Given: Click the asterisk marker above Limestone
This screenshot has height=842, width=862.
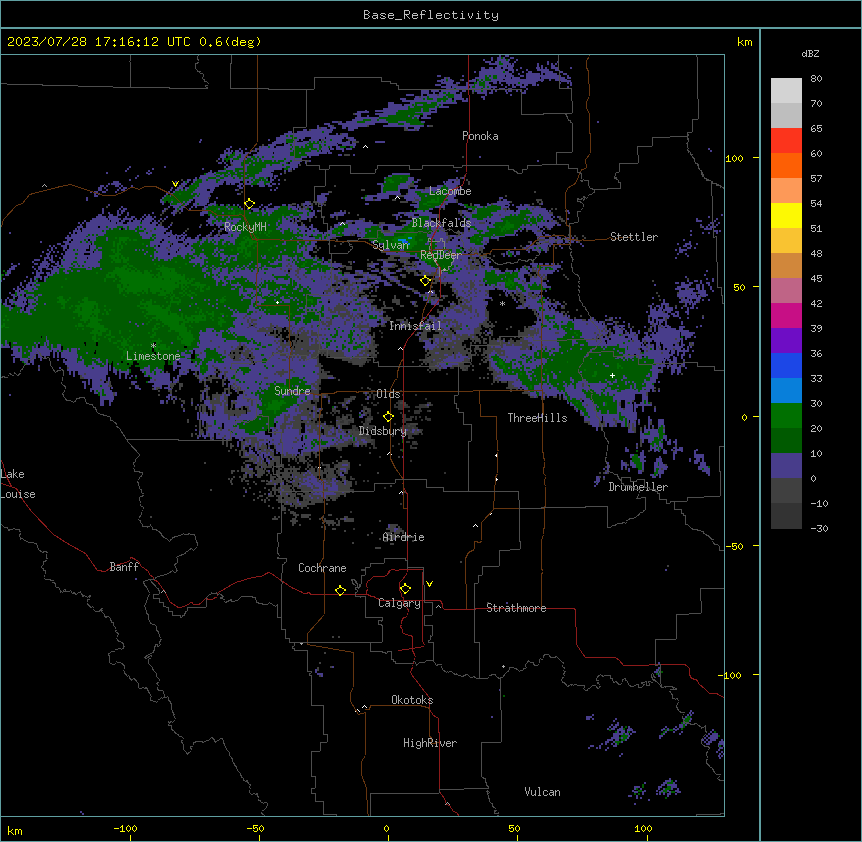Looking at the screenshot, I should click(x=153, y=346).
